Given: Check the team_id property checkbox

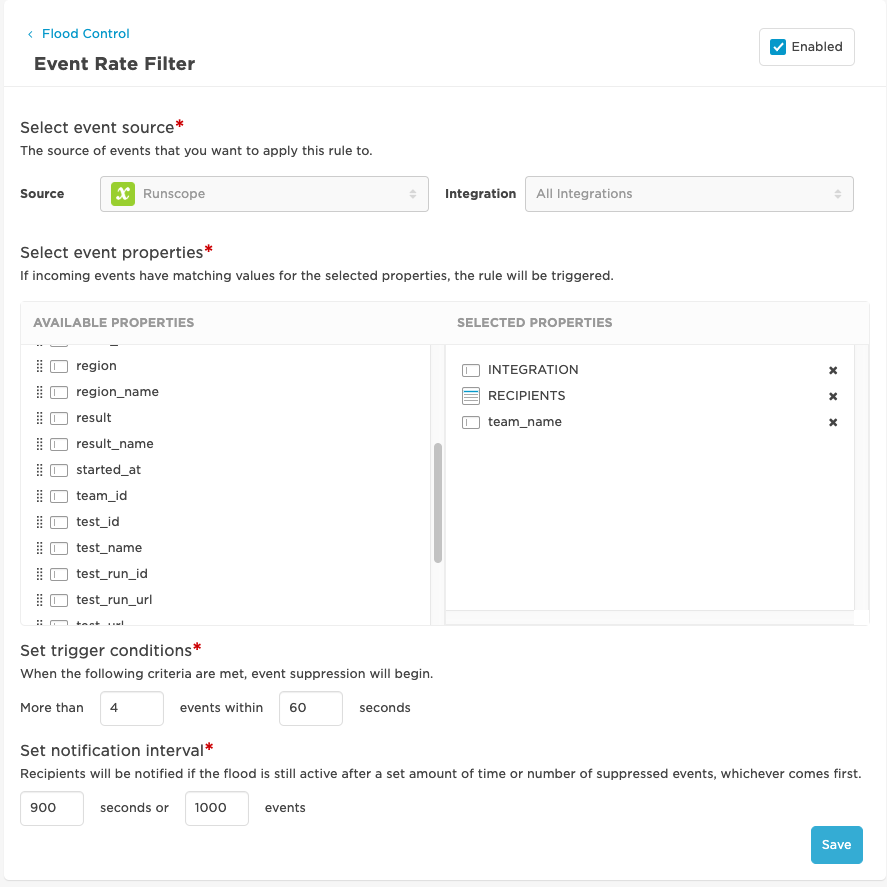Looking at the screenshot, I should (x=59, y=495).
